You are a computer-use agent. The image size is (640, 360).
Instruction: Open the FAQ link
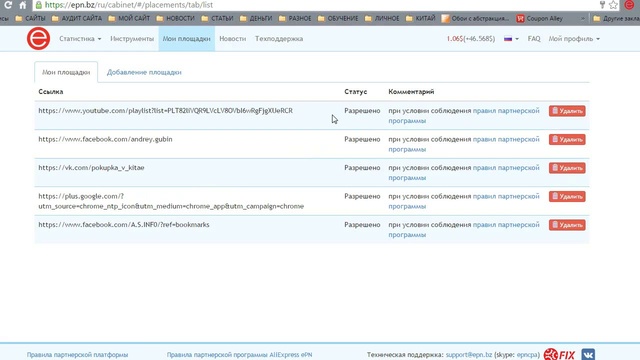coord(534,39)
